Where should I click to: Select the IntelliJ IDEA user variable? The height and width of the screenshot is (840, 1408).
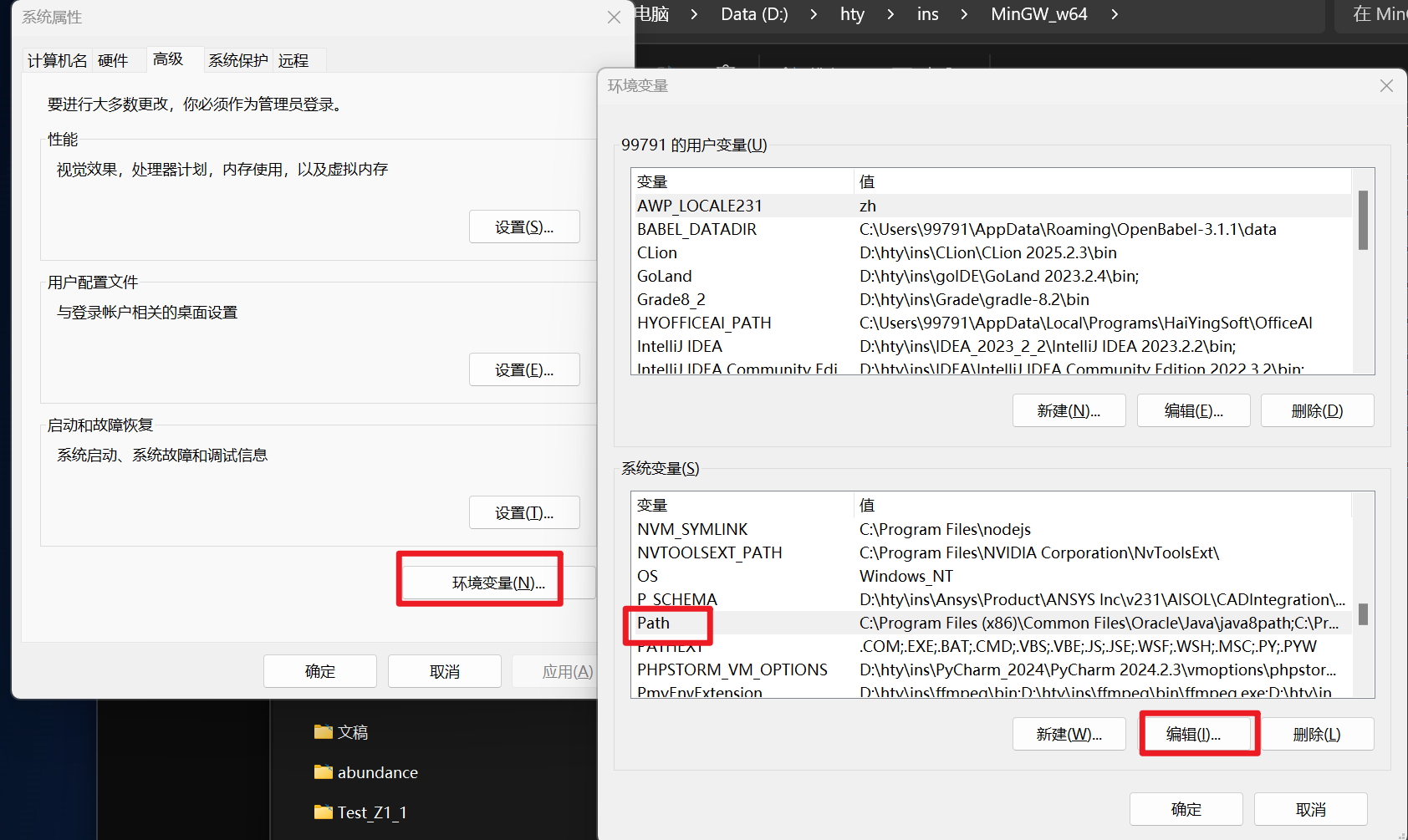[x=991, y=346]
